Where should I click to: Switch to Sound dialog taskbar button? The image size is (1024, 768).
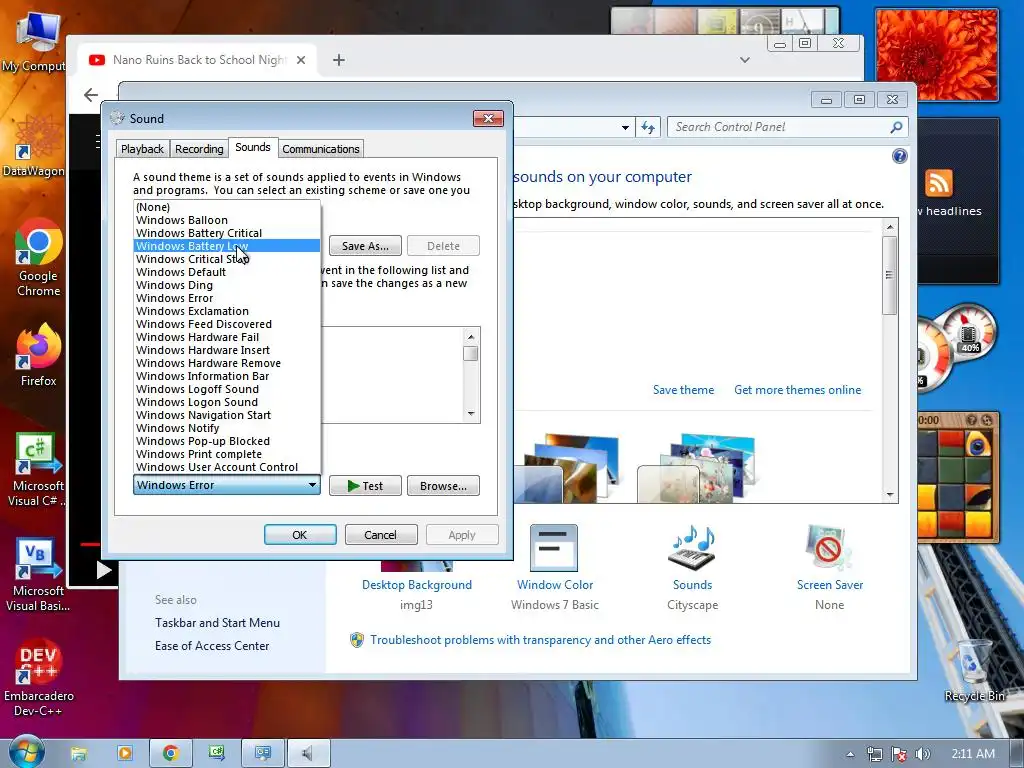308,754
